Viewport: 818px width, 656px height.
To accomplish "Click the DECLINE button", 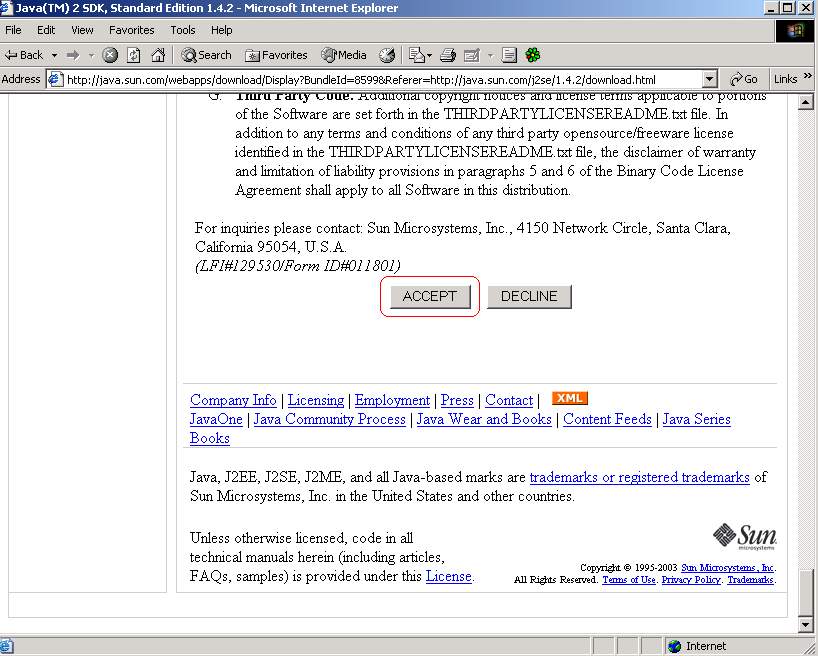I will 529,296.
